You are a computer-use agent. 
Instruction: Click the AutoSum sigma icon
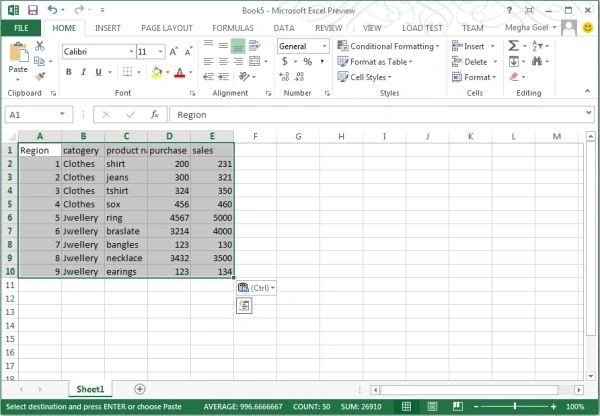(514, 46)
